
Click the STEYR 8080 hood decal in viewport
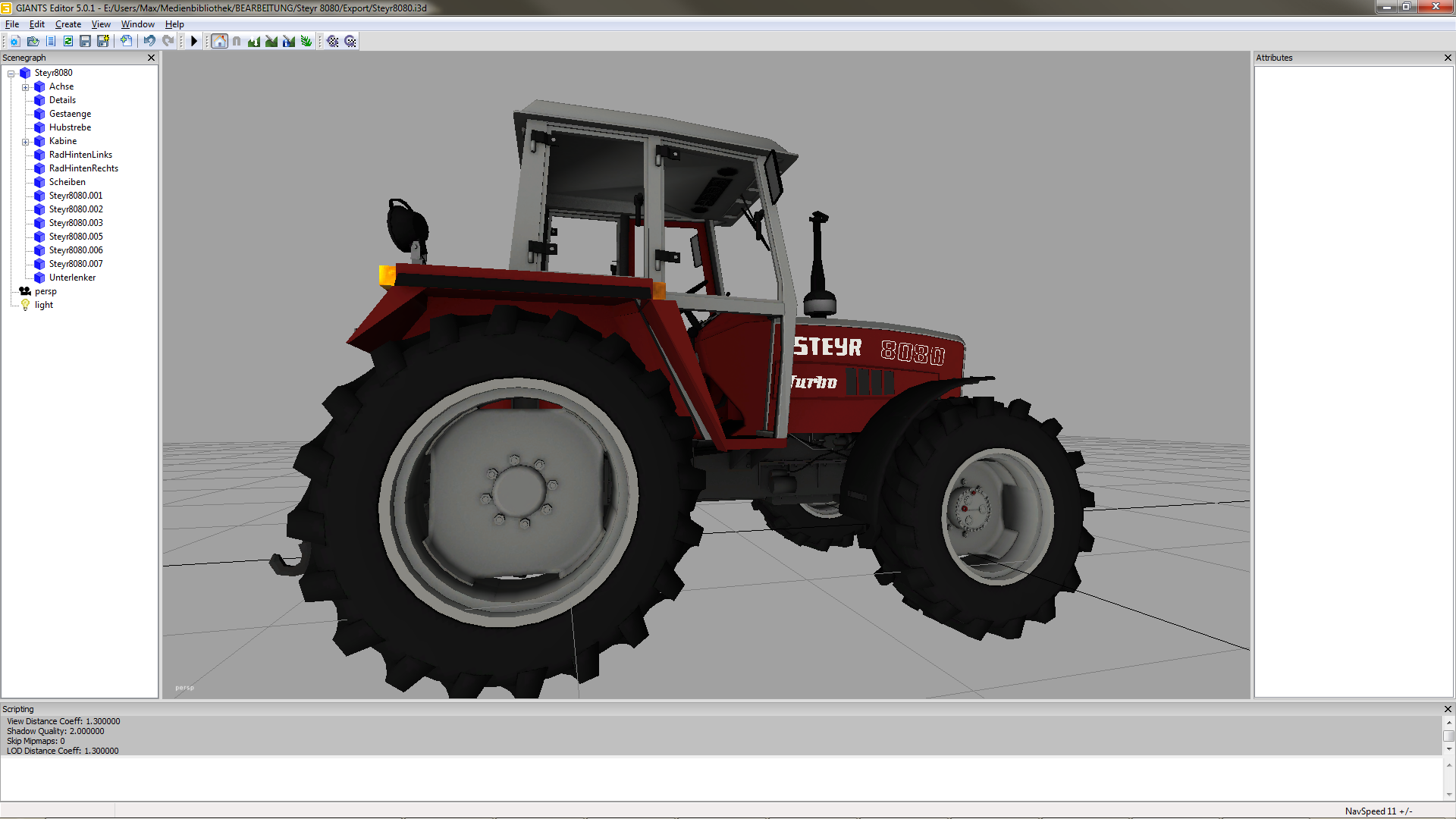point(869,350)
